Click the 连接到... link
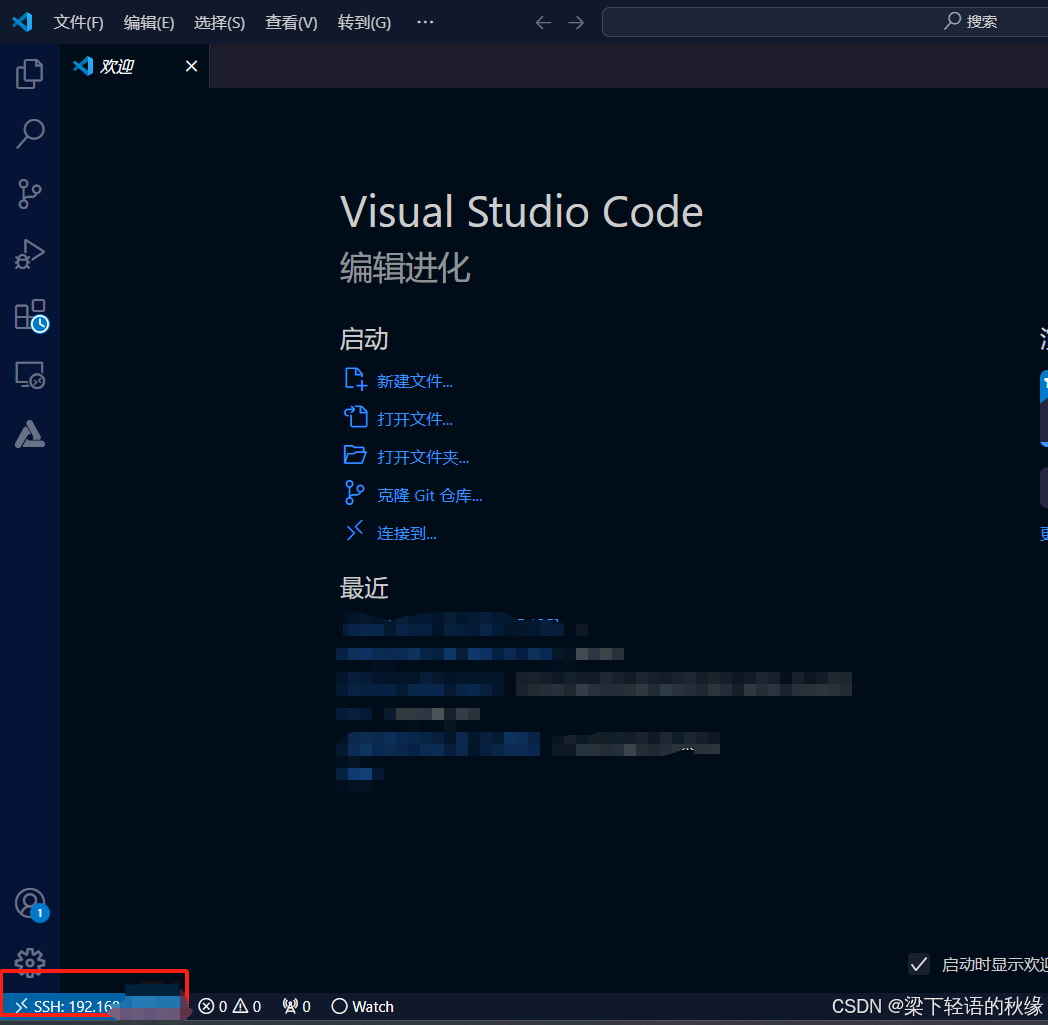Screen dimensions: 1048x1025 (x=406, y=533)
